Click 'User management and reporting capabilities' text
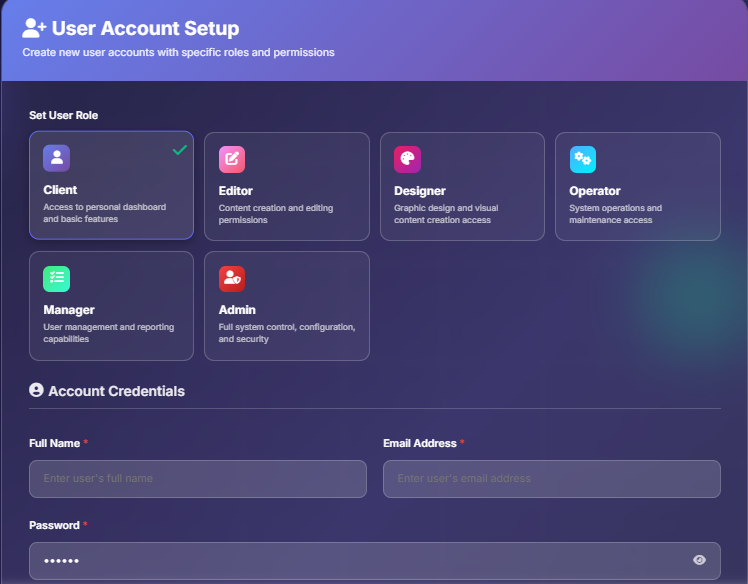Viewport: 748px width, 584px height. coord(108,333)
